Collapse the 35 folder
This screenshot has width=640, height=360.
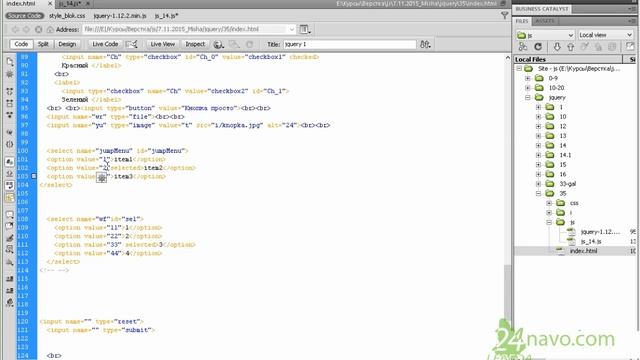pos(538,193)
